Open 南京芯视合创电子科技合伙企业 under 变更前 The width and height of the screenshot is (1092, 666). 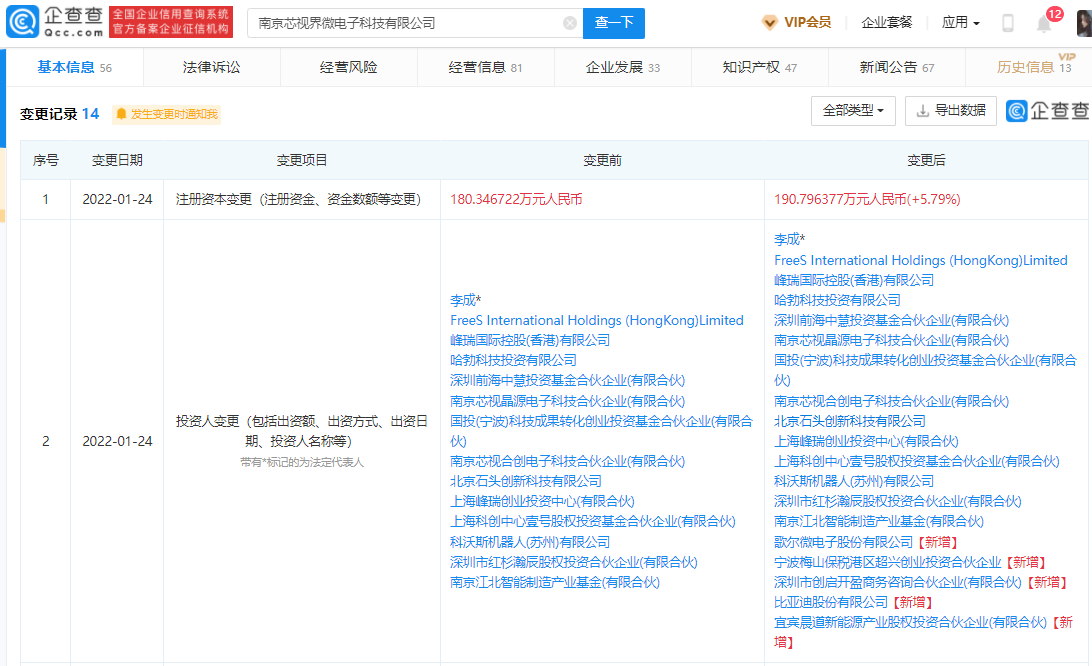[x=568, y=461]
